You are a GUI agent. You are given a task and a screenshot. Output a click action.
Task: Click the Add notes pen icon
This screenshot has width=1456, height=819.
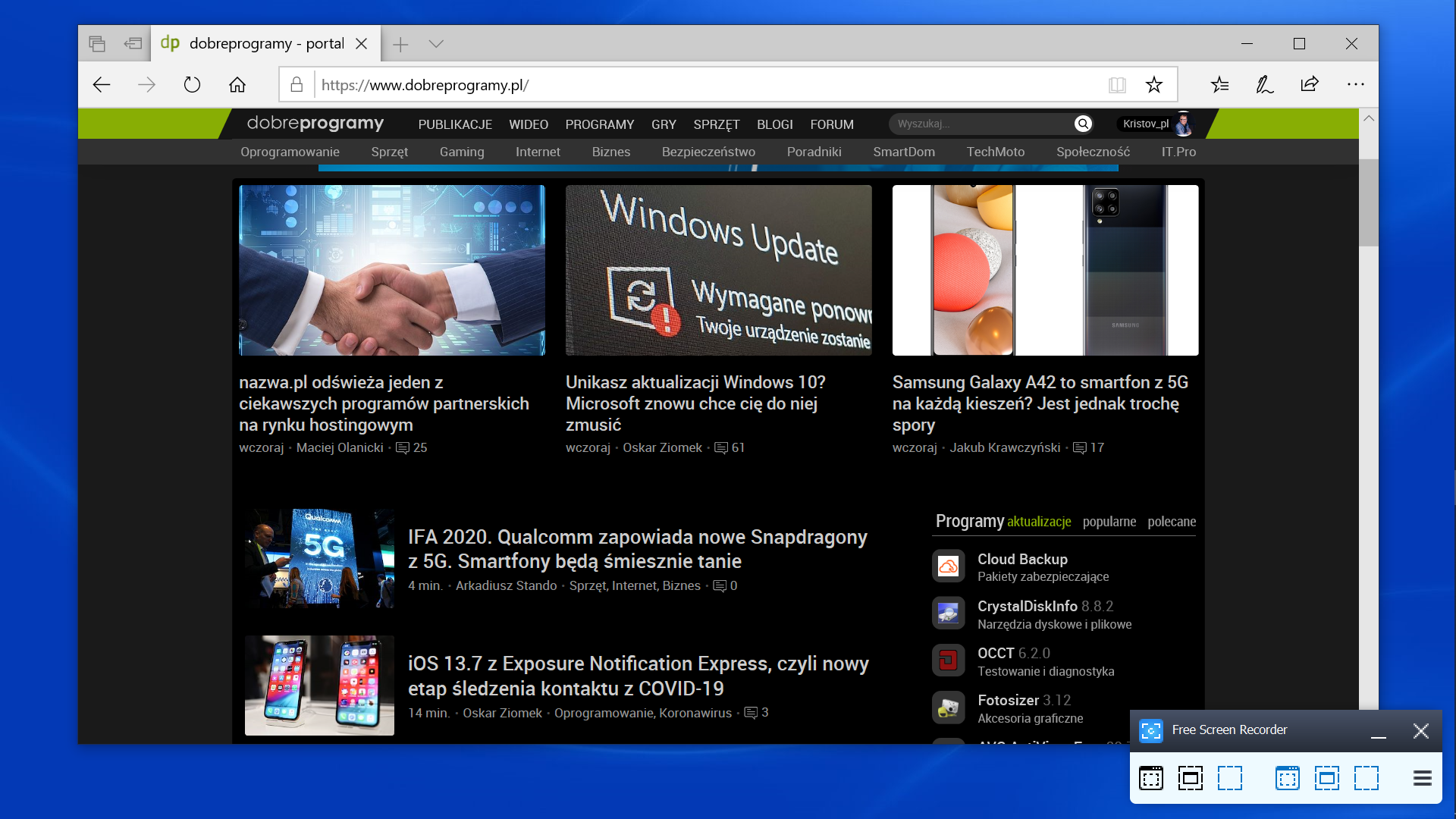tap(1264, 85)
